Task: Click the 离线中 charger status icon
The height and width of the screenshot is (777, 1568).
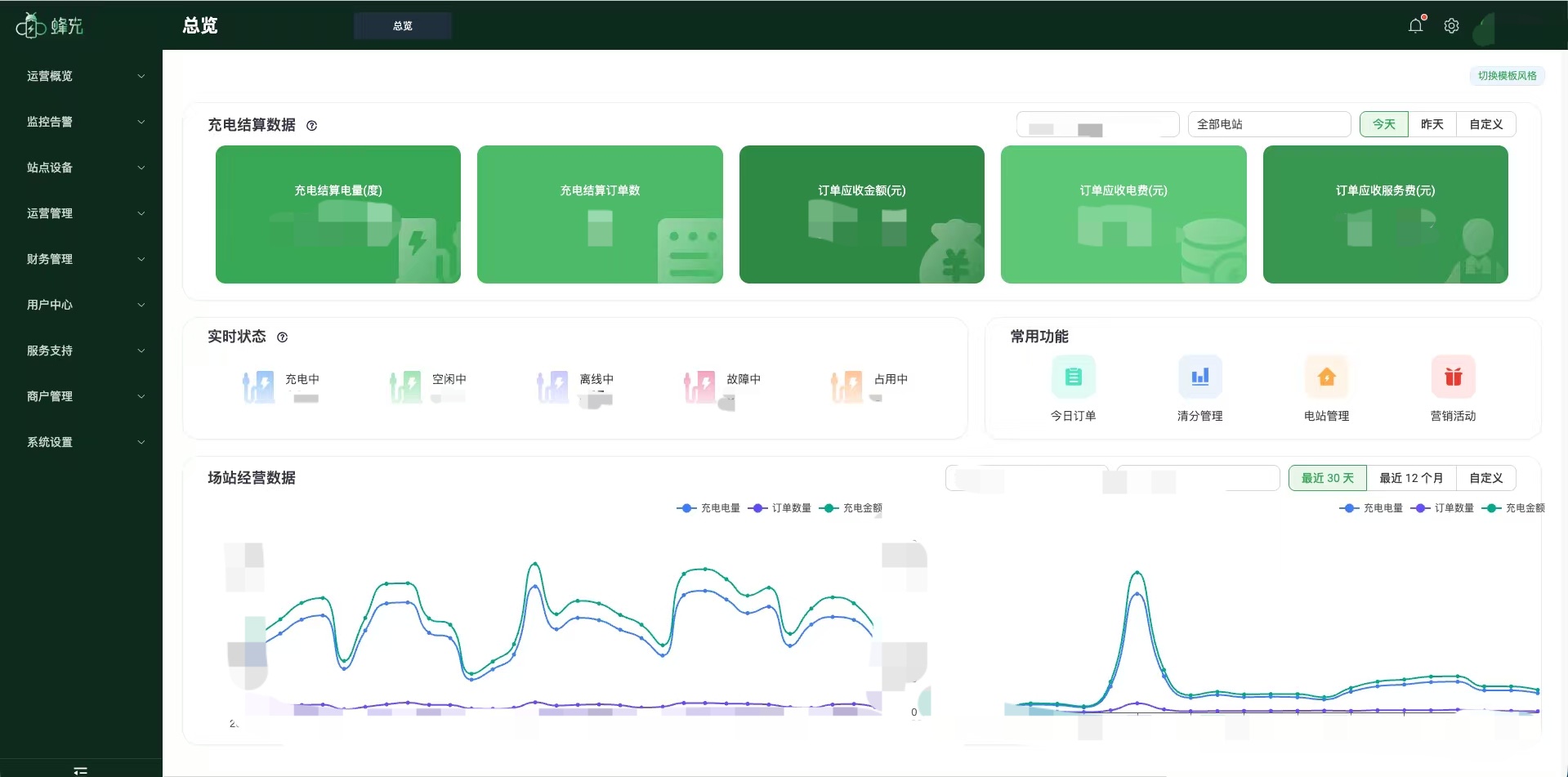Action: (x=552, y=386)
